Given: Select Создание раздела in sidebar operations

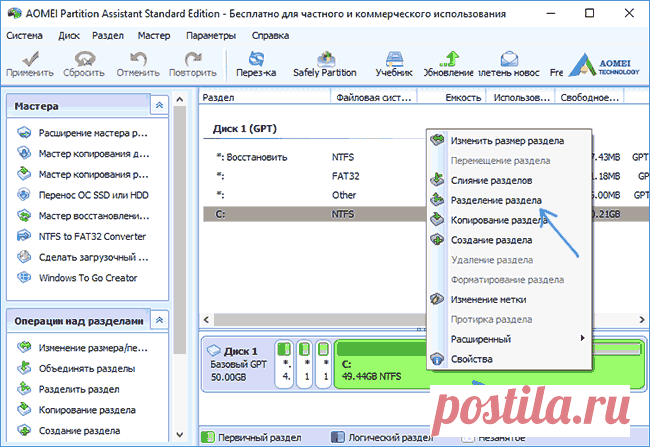Looking at the screenshot, I should coord(68,431).
